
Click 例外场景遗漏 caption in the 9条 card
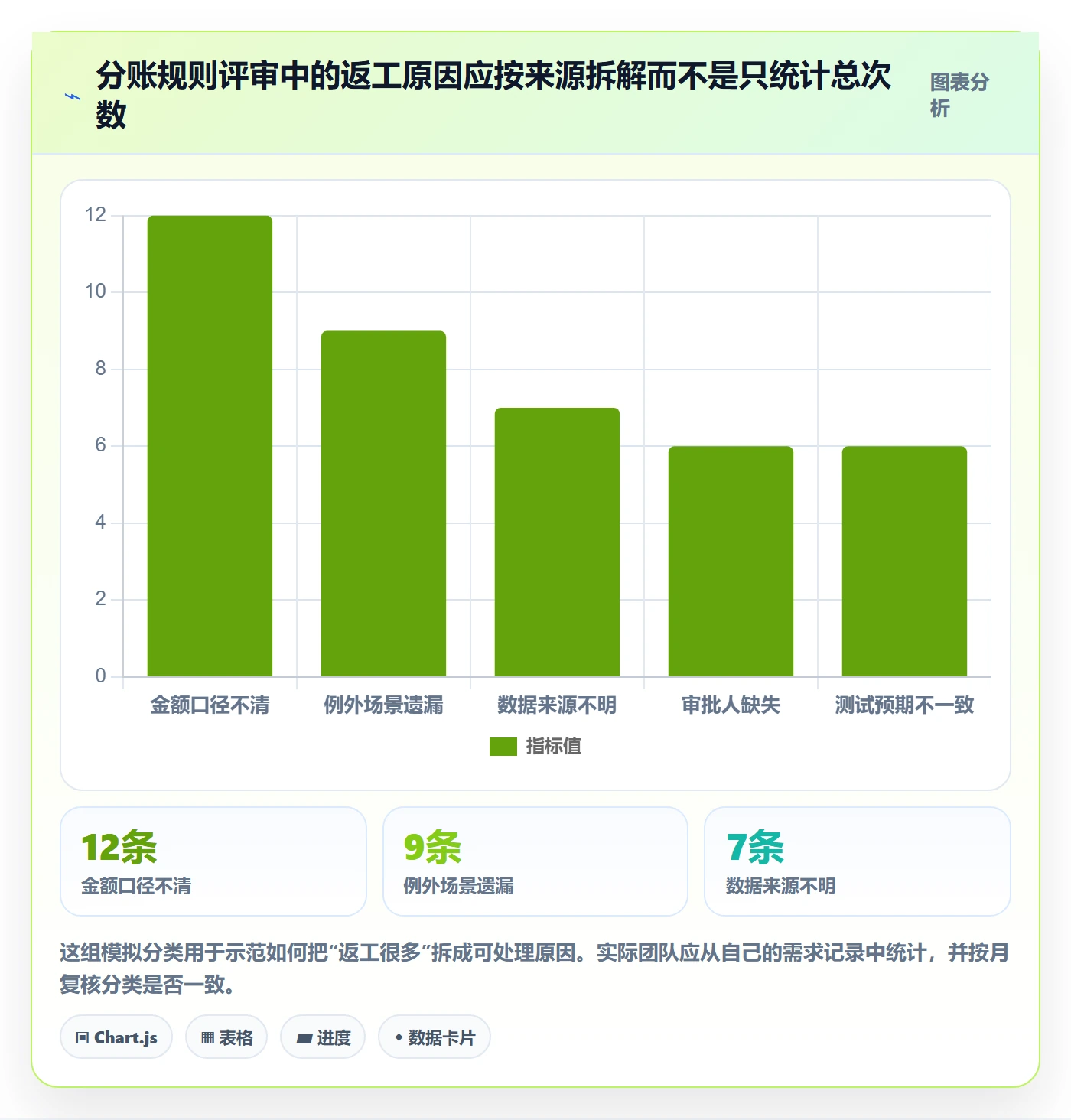(459, 886)
